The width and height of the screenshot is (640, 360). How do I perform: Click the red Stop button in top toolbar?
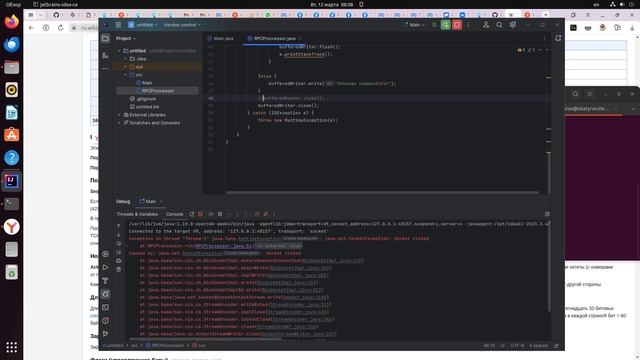(x=457, y=25)
